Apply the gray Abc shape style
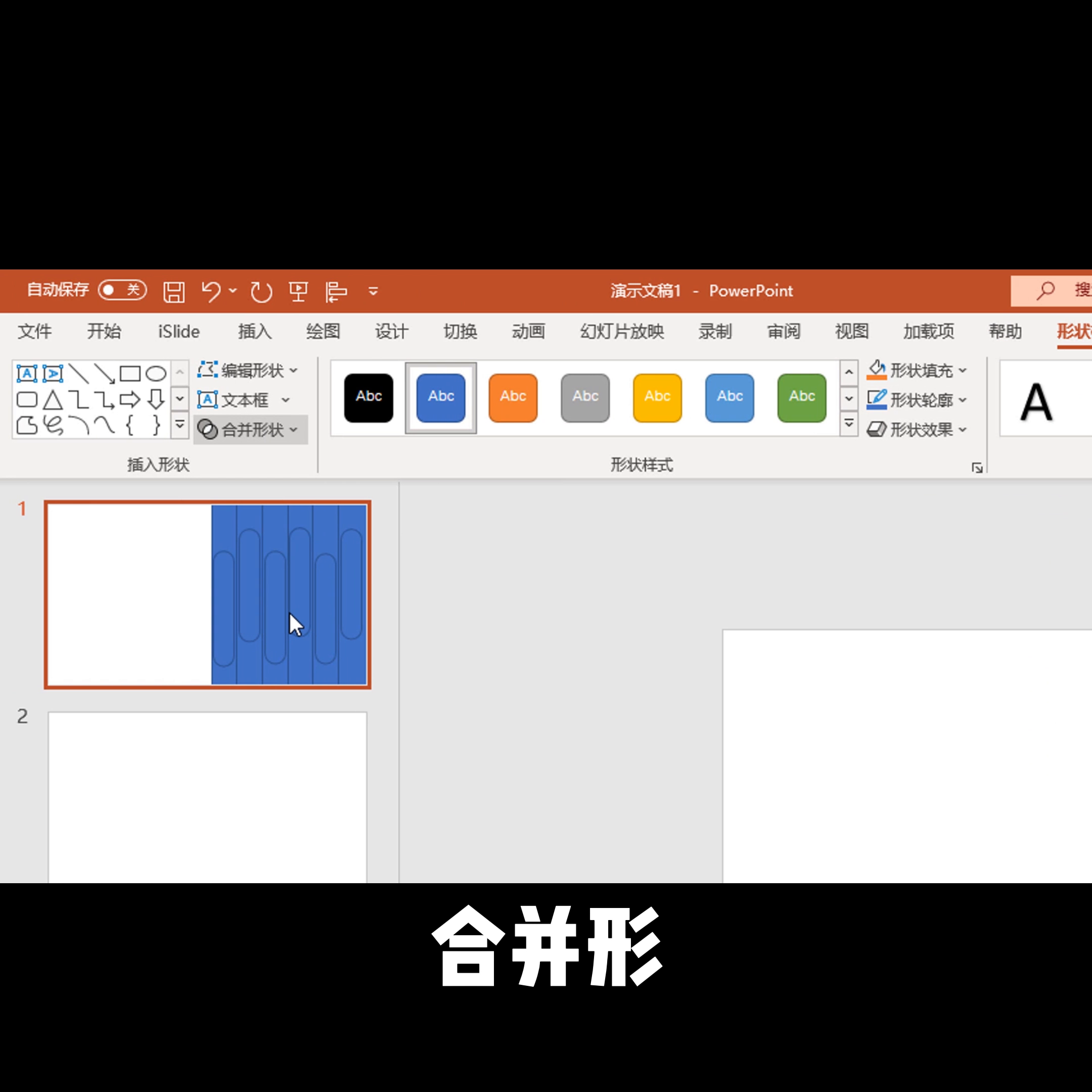This screenshot has height=1092, width=1092. 585,398
